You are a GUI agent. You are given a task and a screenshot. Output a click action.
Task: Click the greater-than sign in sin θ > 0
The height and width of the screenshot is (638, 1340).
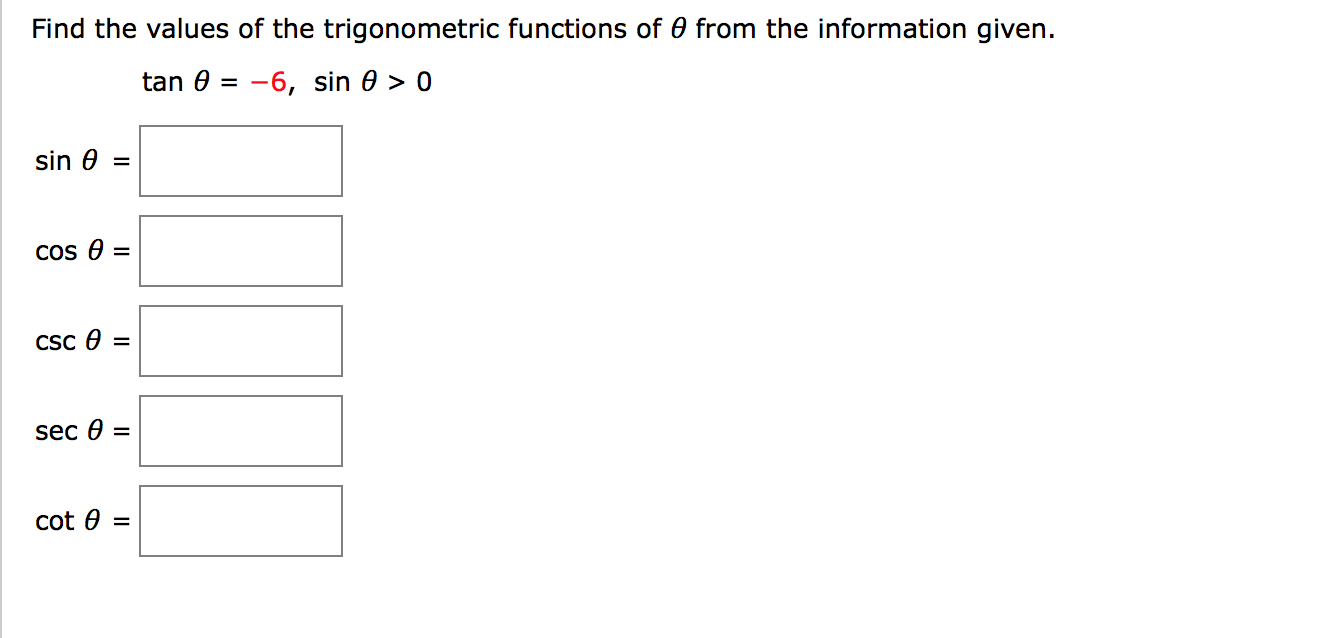coord(398,81)
